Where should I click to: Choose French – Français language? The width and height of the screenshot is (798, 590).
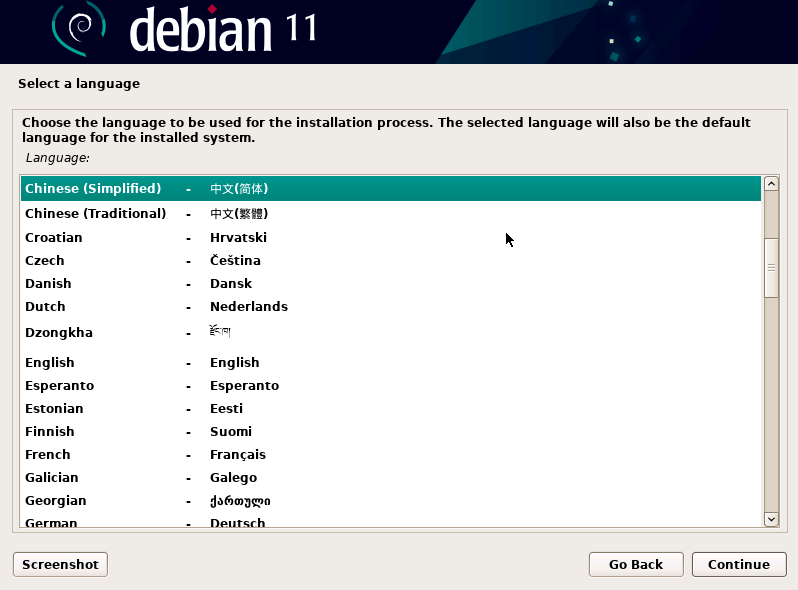[x=391, y=454]
